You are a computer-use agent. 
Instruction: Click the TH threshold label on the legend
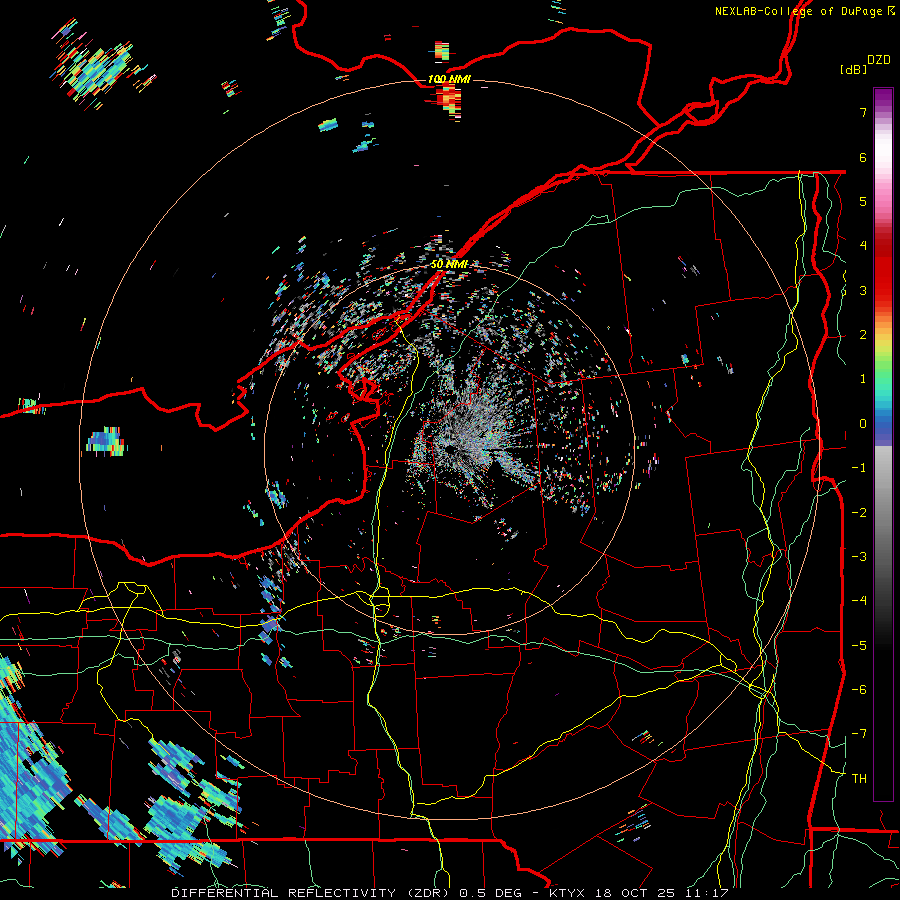tap(859, 779)
